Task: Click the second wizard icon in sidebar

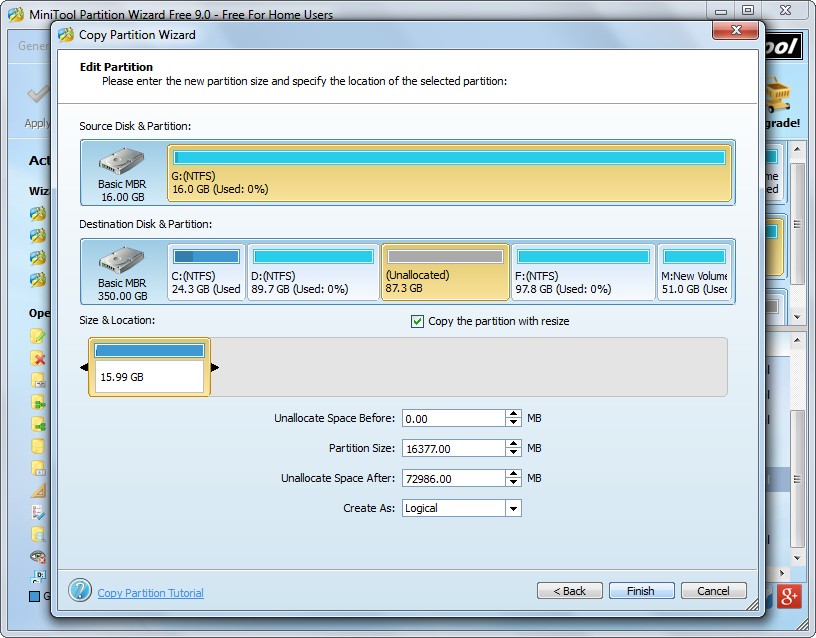Action: pos(37,236)
